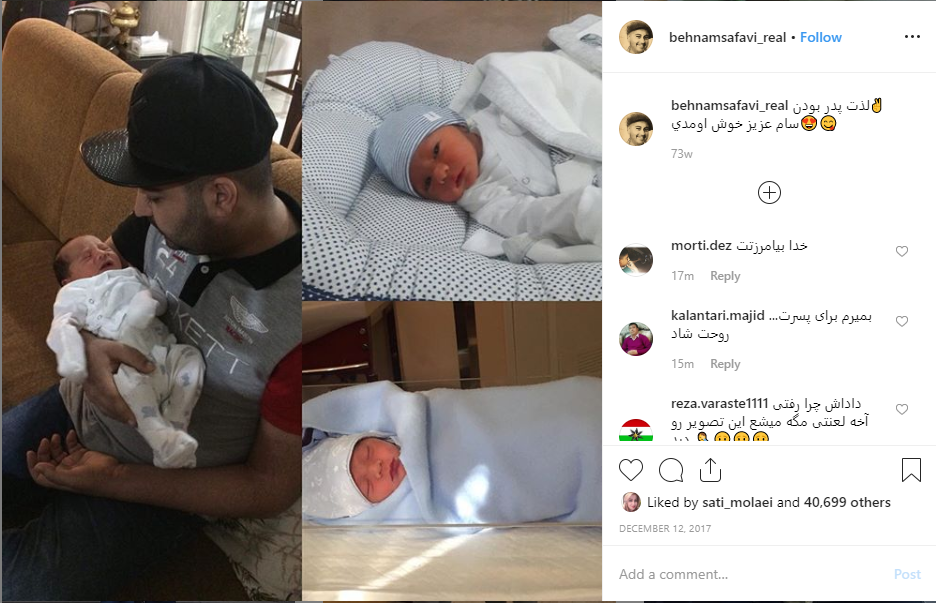Open the comment bubble icon
This screenshot has height=603, width=936.
point(671,470)
